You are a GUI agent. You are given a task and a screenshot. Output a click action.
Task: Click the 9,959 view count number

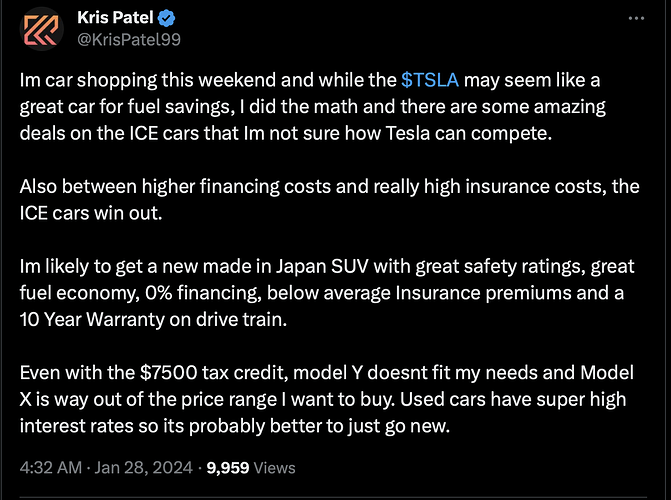click(228, 467)
